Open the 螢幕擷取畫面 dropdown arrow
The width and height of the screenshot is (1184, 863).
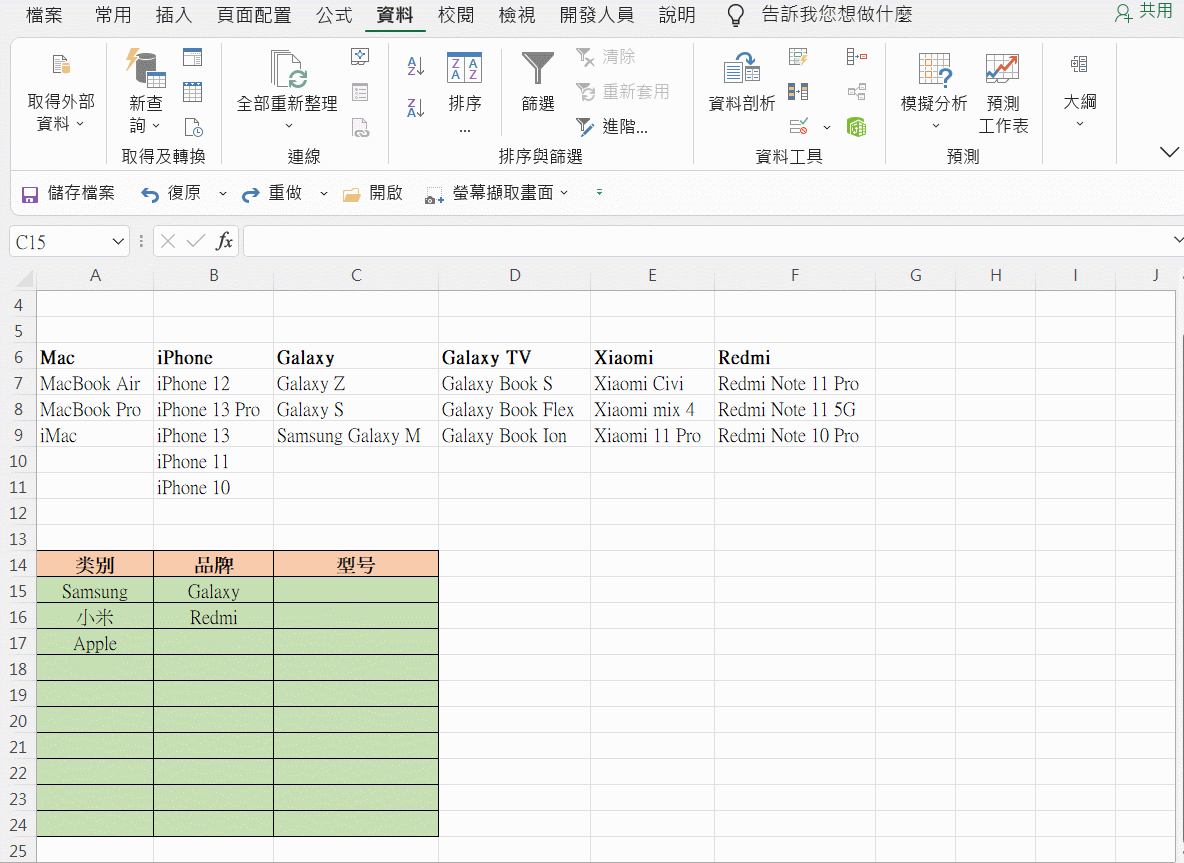click(564, 193)
